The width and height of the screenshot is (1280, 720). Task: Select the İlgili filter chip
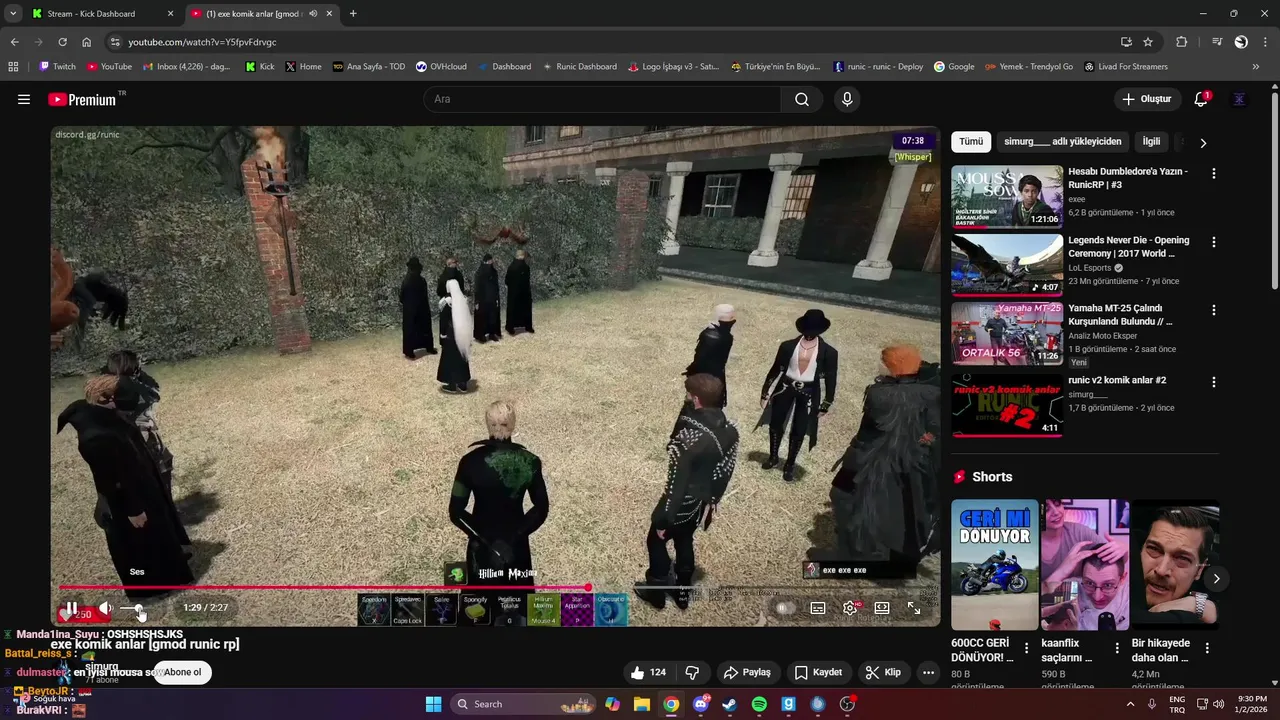click(x=1151, y=142)
